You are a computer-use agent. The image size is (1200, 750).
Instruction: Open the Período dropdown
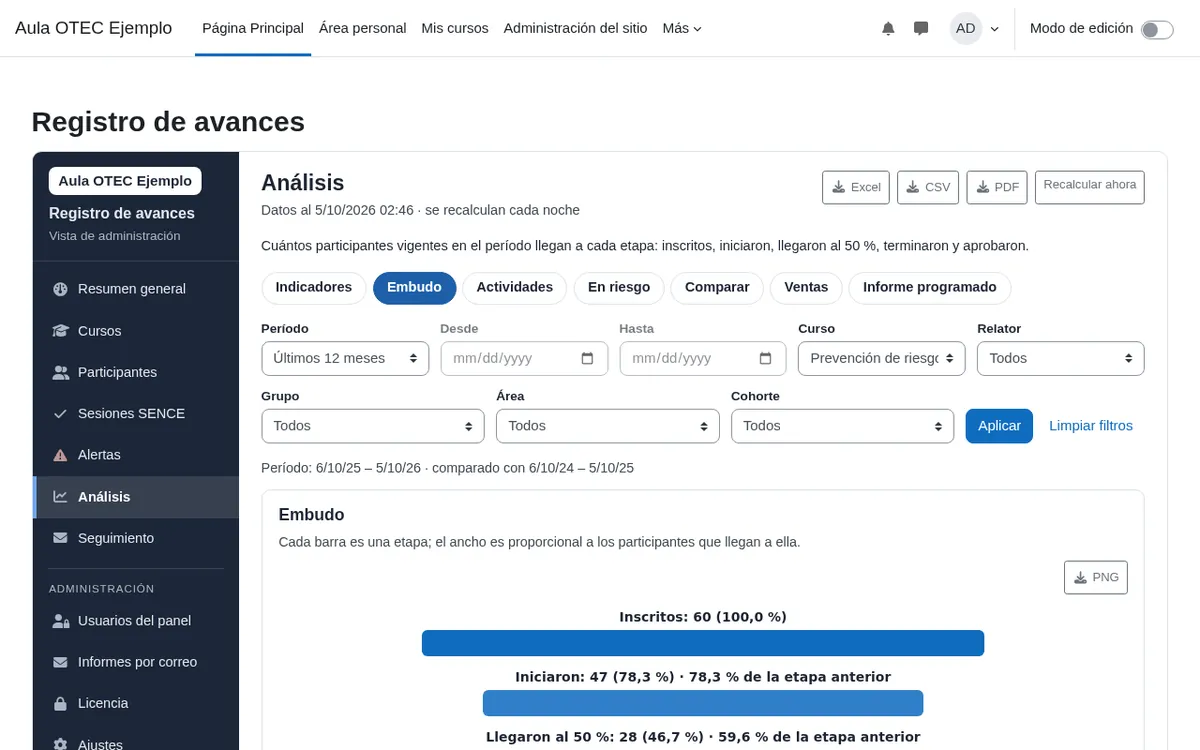coord(345,358)
